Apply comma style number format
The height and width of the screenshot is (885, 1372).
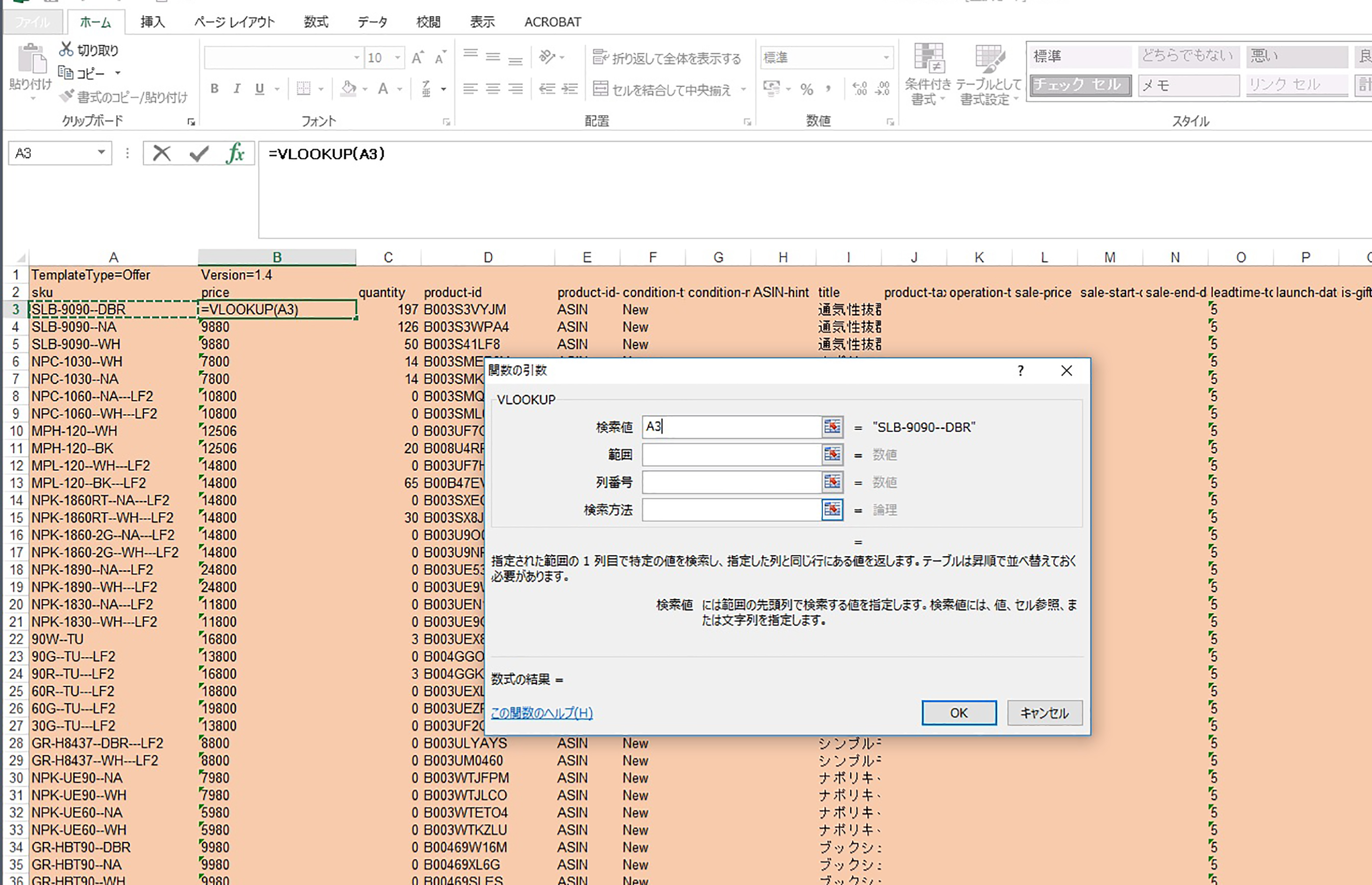point(828,88)
